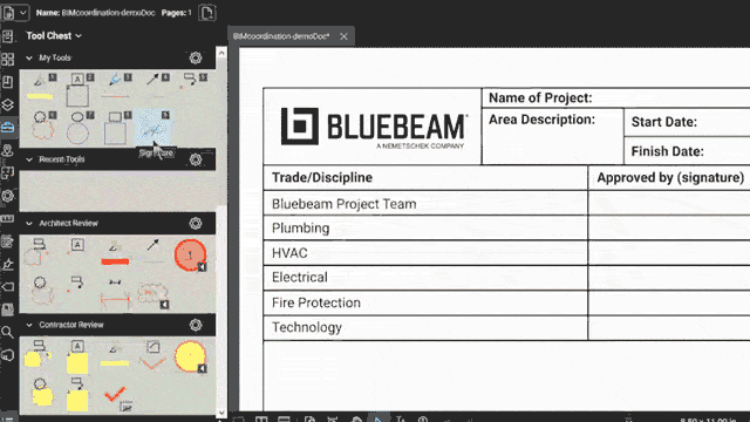750x422 pixels.
Task: Open the Thumbnails panel from sidebar
Action: pos(8,59)
